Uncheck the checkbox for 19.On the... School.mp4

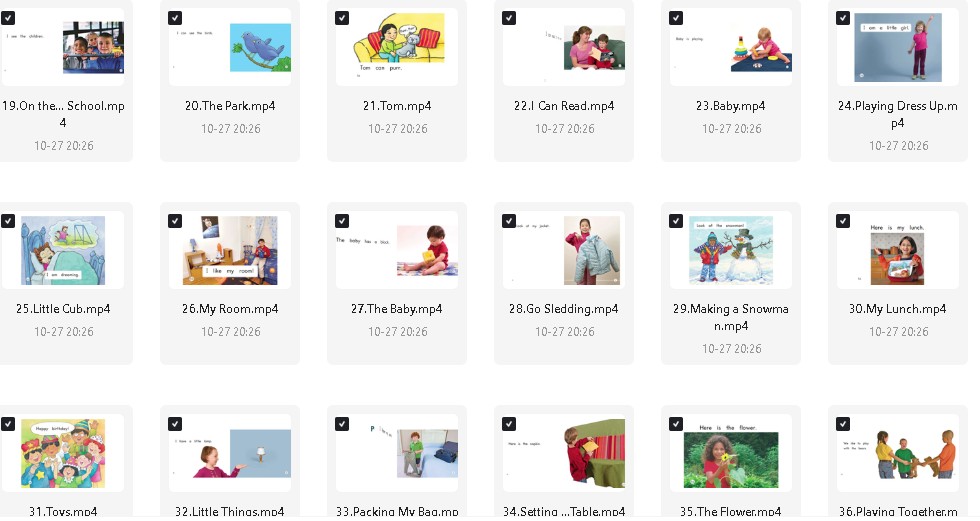[8, 18]
